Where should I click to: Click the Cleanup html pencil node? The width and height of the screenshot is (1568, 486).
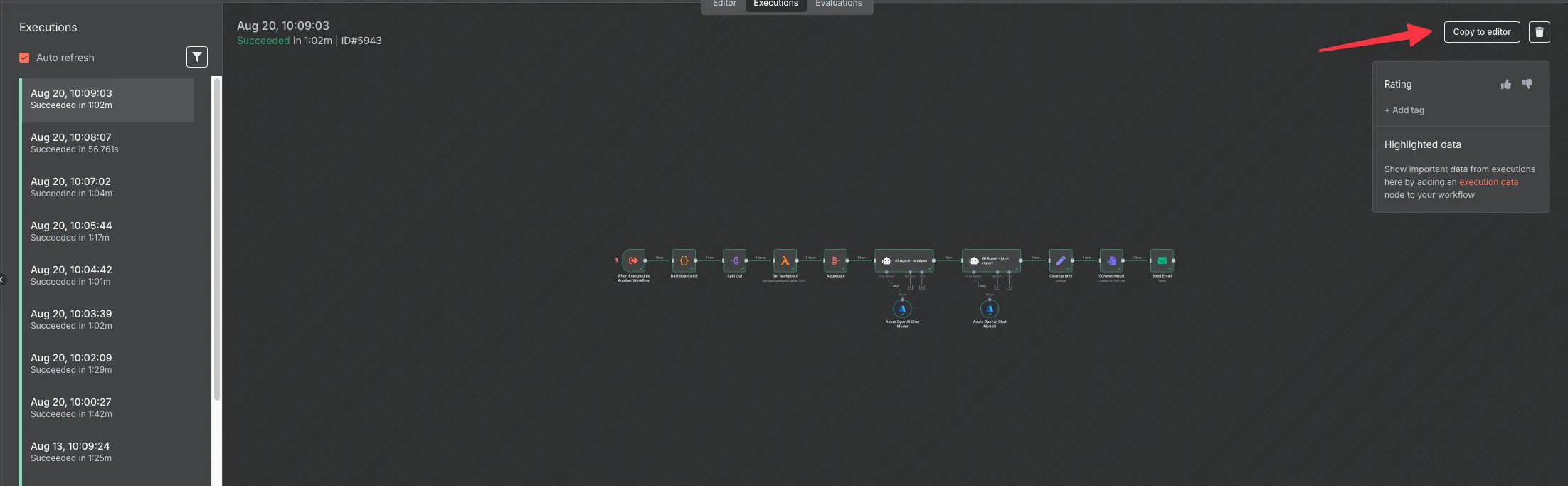tap(1060, 260)
